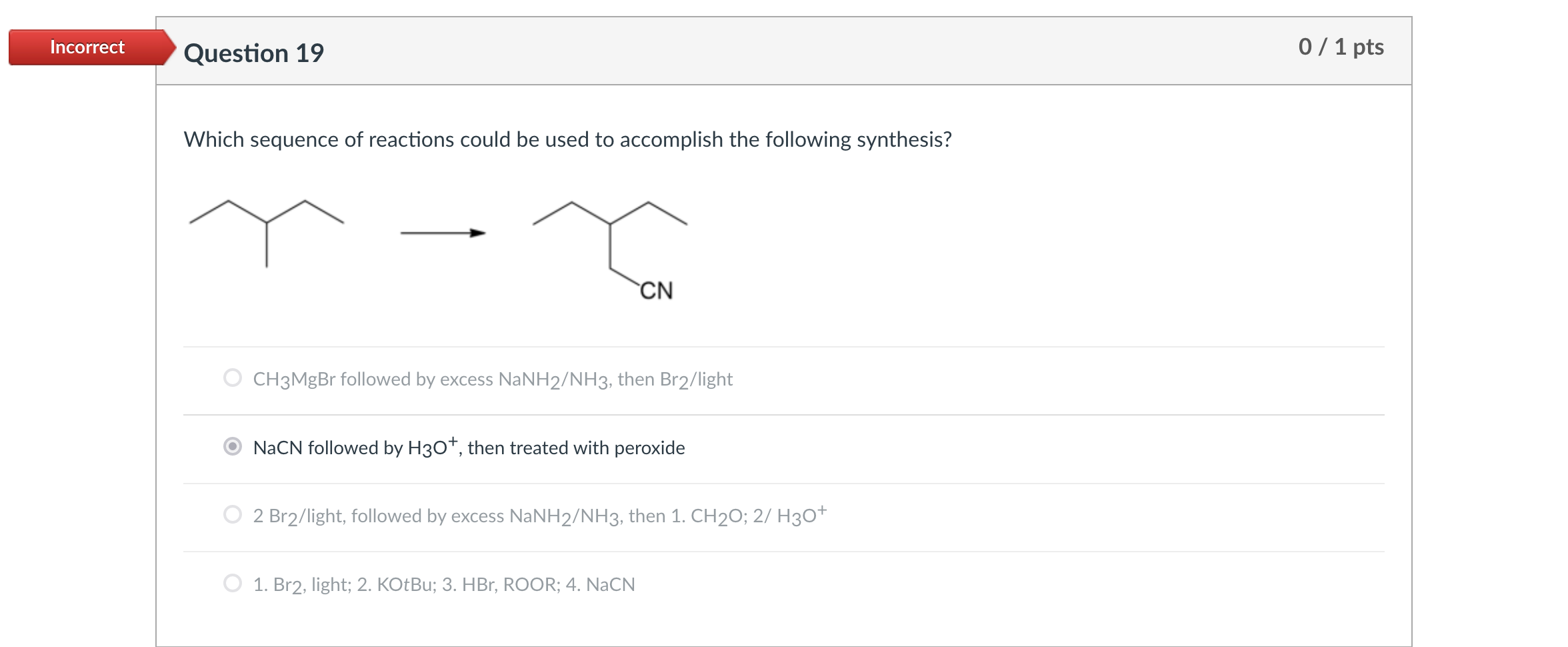The height and width of the screenshot is (647, 1568).
Task: Click the question prompt text about synthesis
Action: pos(567,139)
